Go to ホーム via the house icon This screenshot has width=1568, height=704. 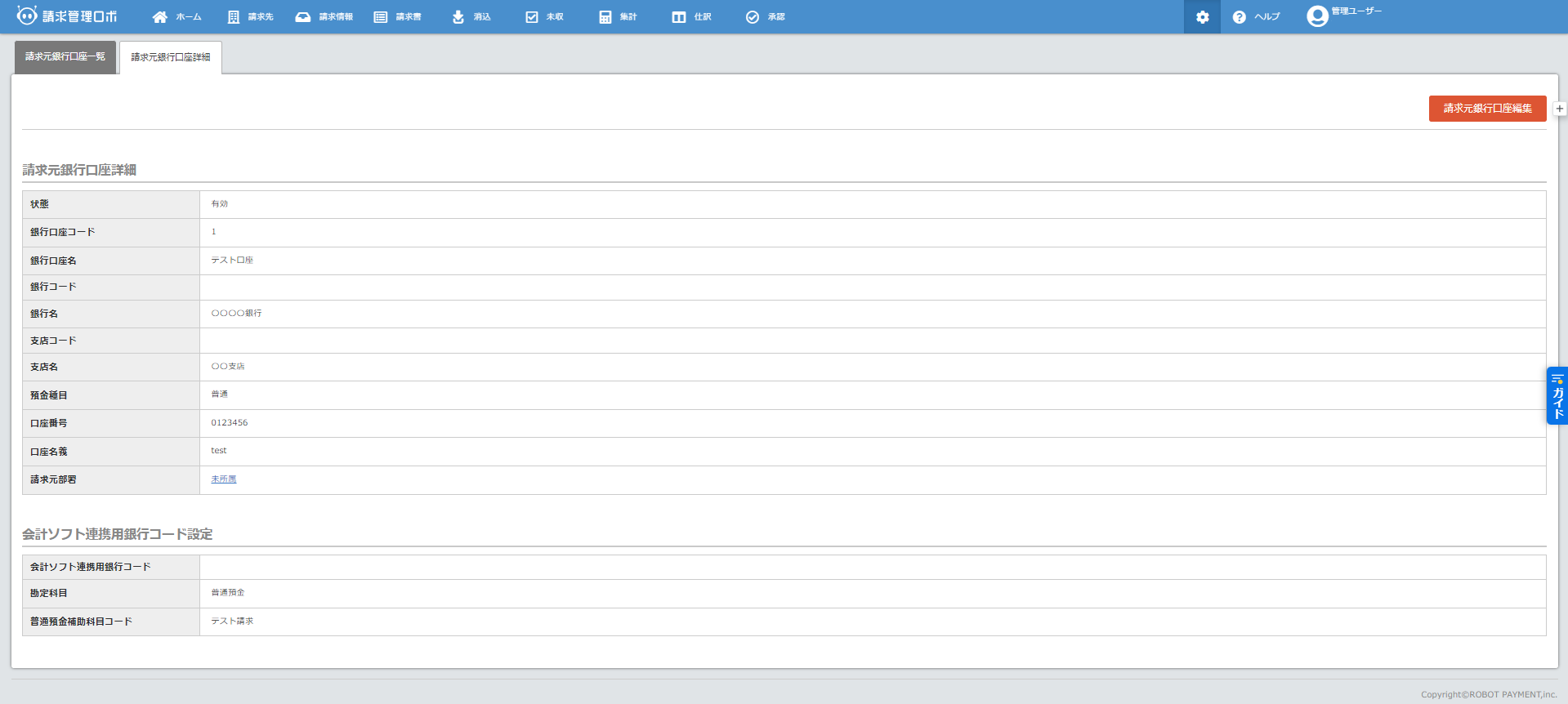[x=160, y=17]
